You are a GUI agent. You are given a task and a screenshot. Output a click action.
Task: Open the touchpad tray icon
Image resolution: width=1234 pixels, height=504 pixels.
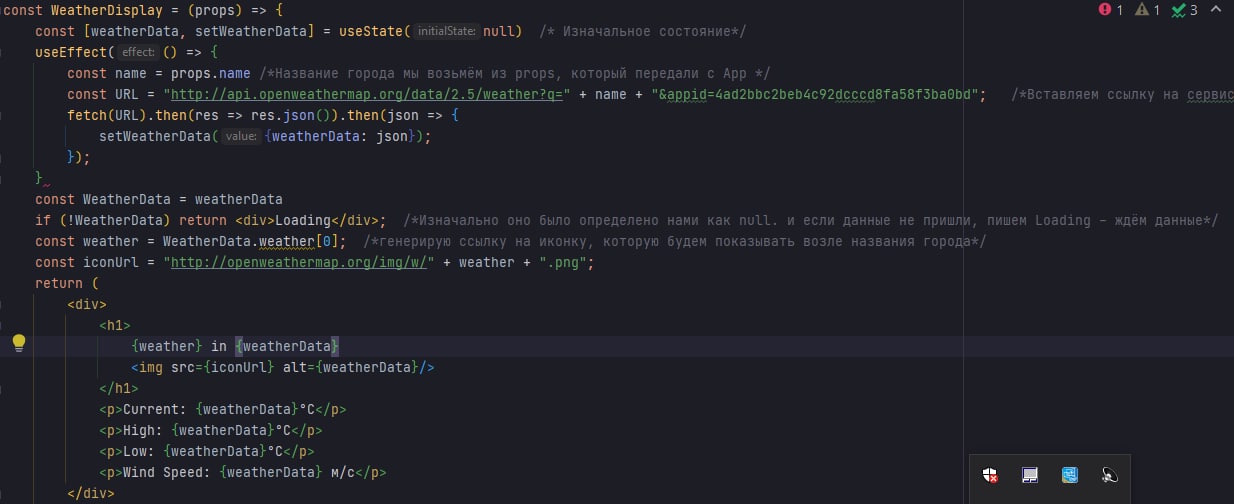pyautogui.click(x=1030, y=476)
